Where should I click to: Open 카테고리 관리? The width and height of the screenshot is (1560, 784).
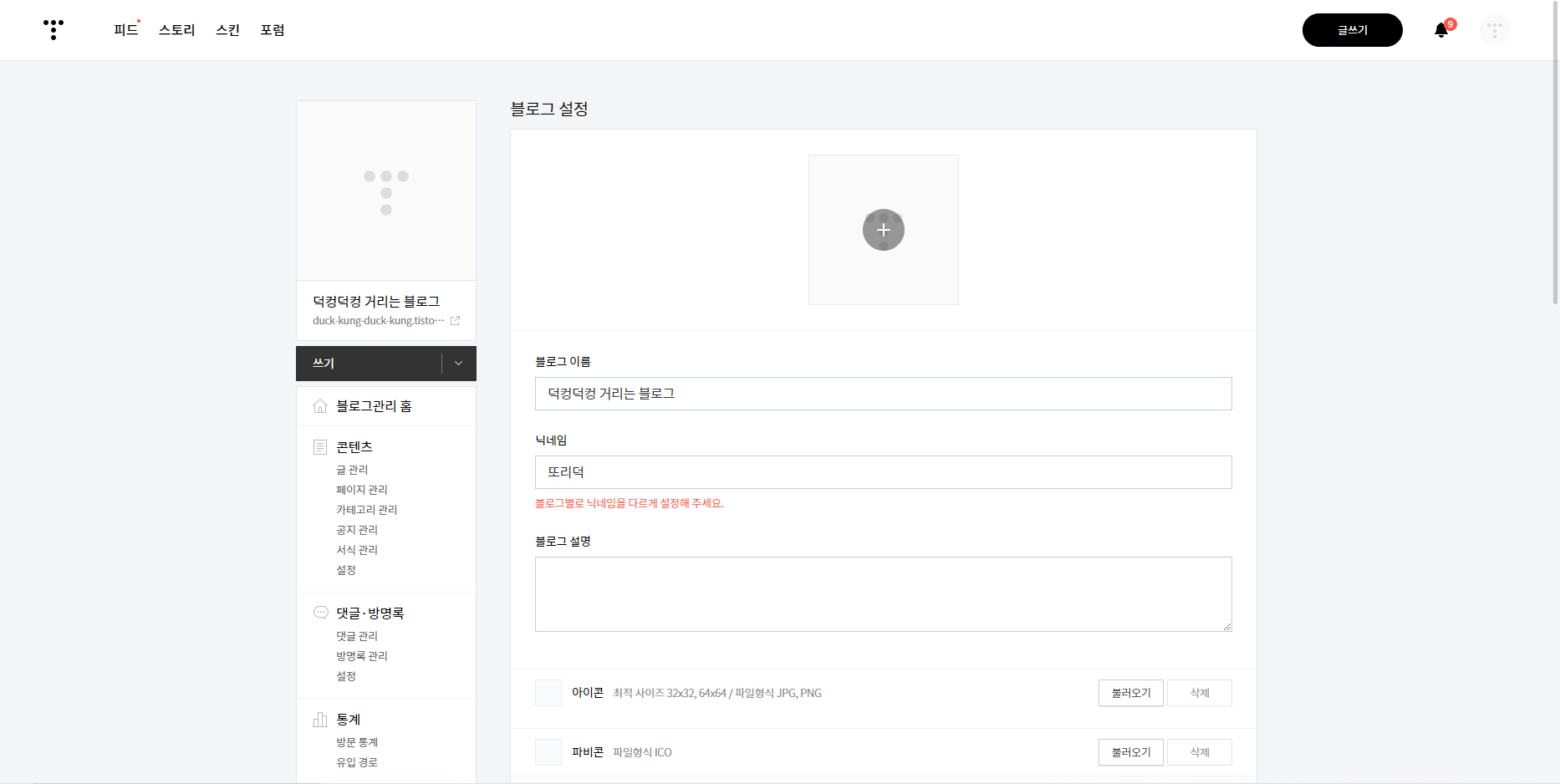coord(367,510)
